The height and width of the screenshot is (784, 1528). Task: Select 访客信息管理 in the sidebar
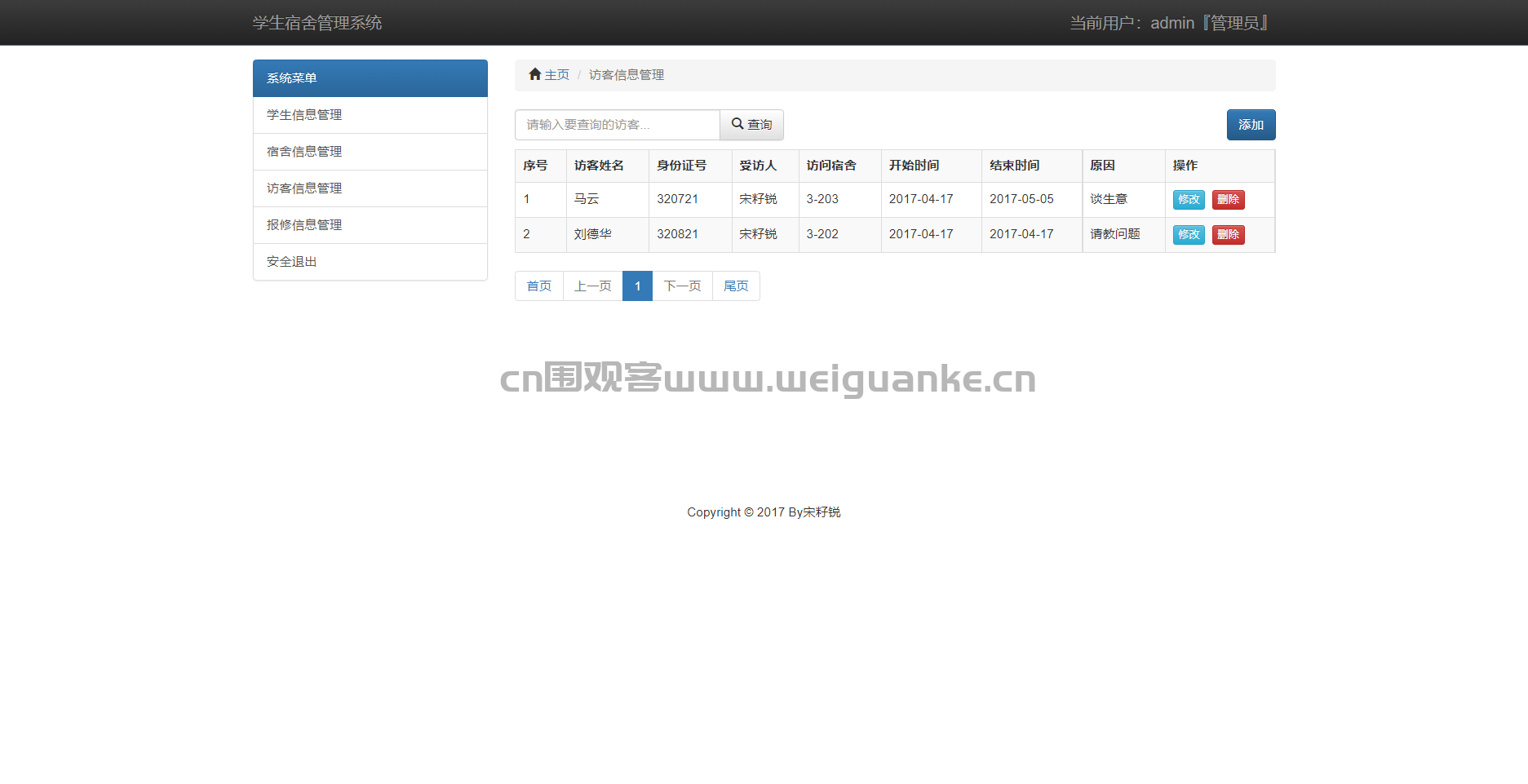370,188
